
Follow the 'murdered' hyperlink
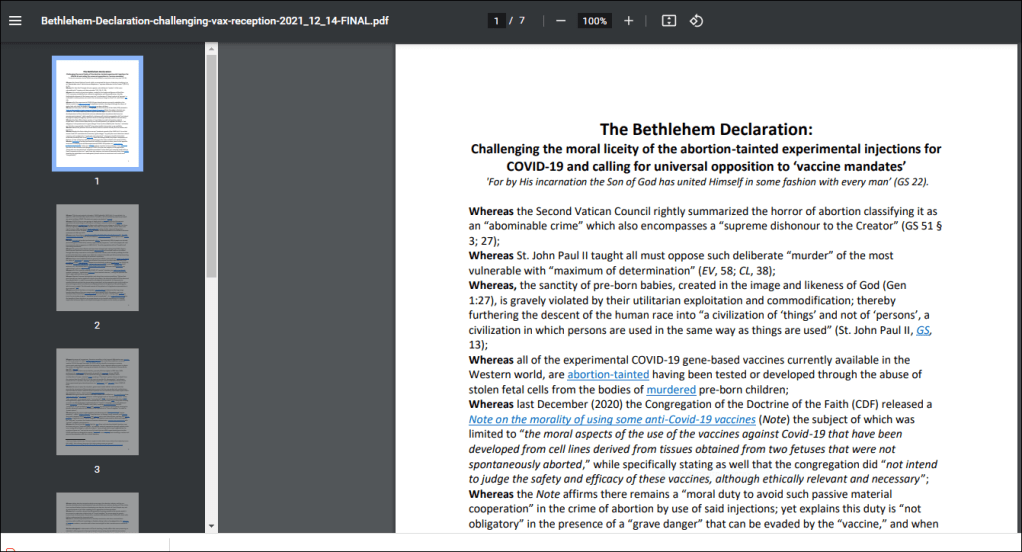click(671, 390)
